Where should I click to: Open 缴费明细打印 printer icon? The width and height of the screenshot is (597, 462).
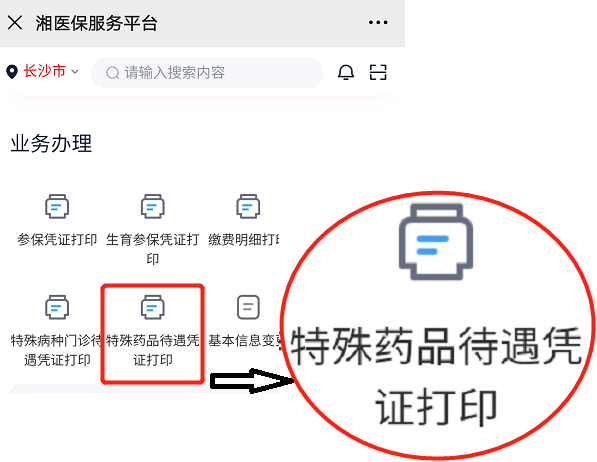pos(248,206)
